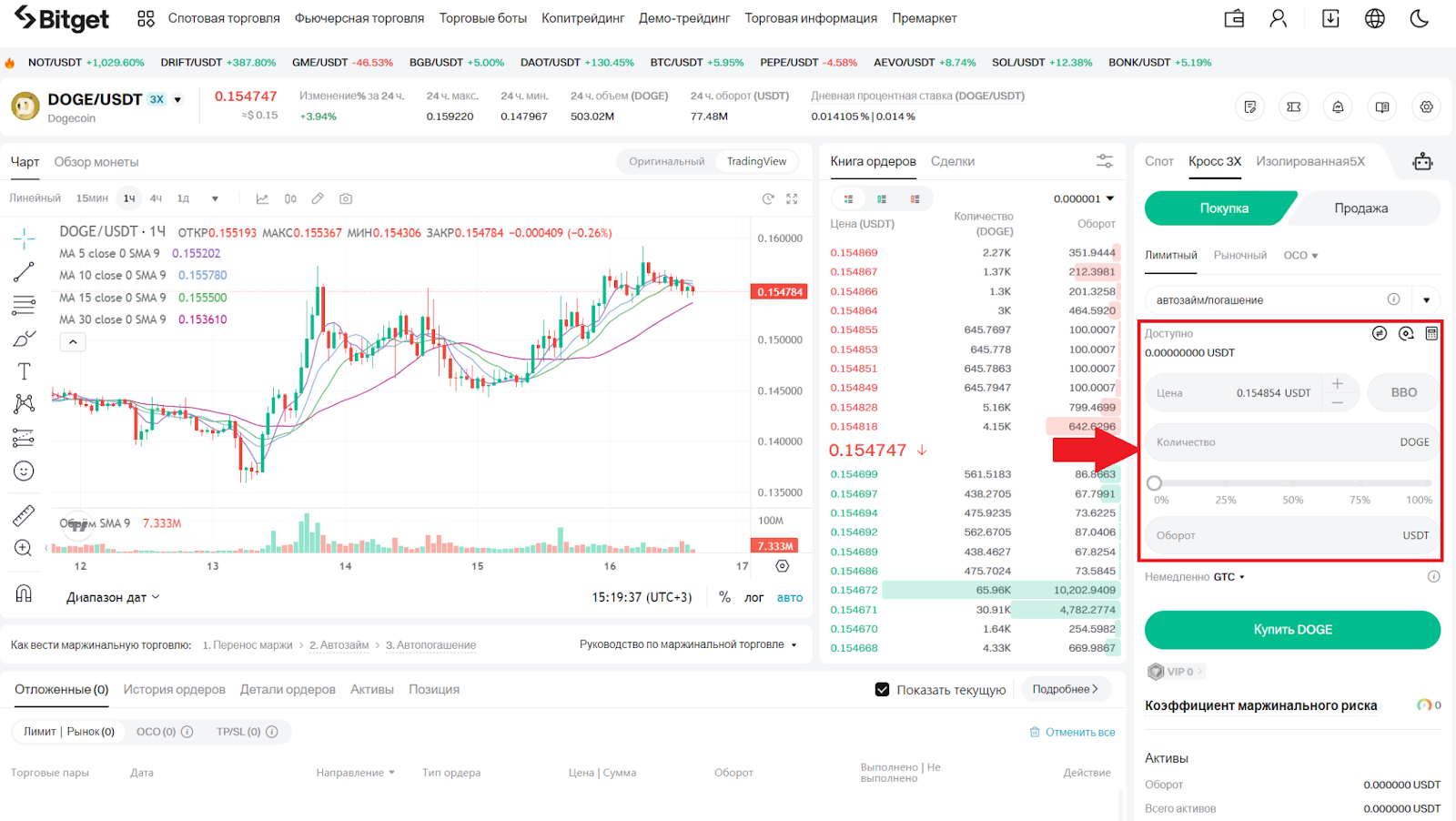Expand more chart timeframes dropdown
This screenshot has width=1456, height=821.
click(x=215, y=198)
